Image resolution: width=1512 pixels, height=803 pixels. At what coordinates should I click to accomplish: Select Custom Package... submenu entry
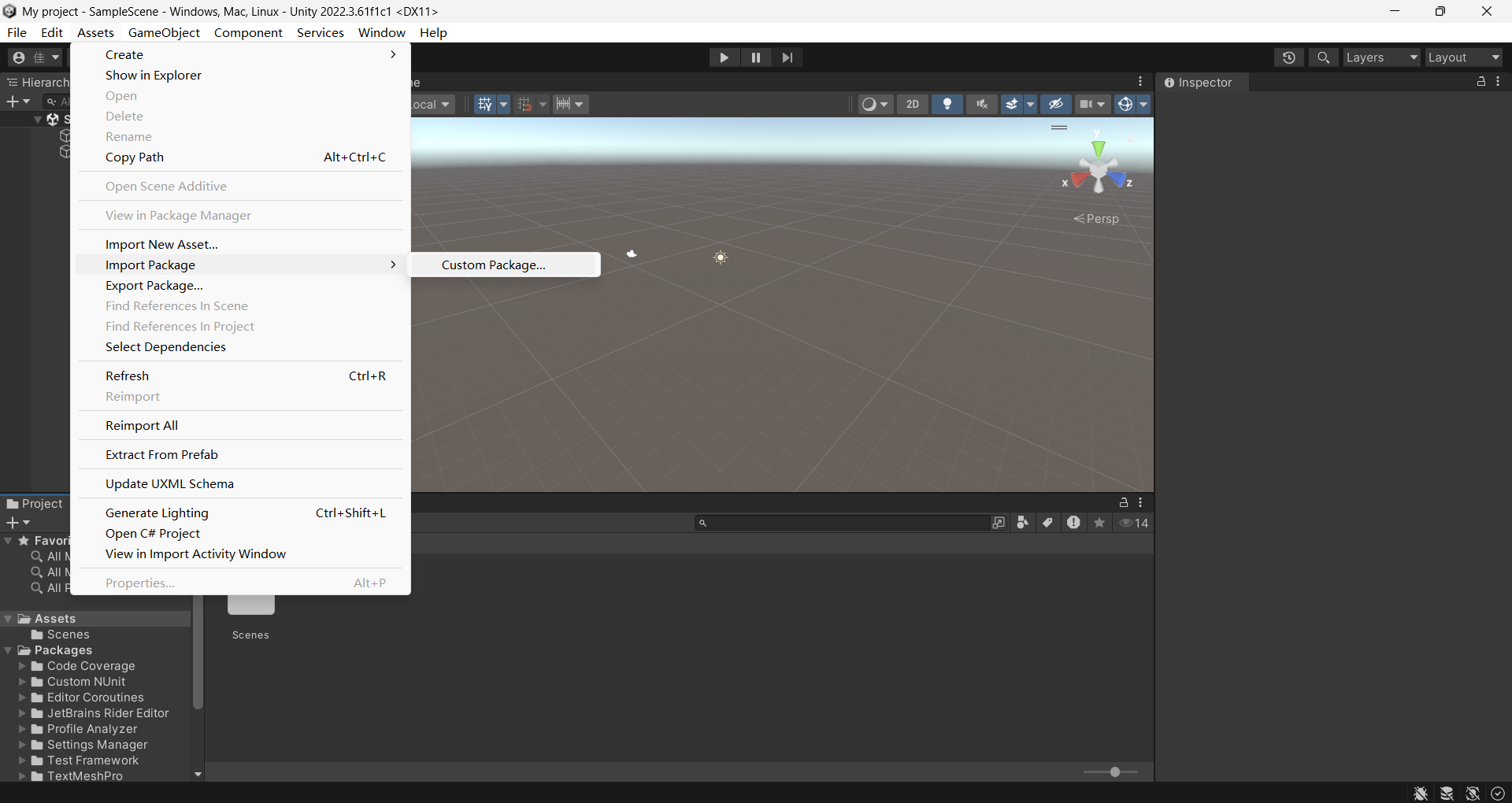click(505, 265)
